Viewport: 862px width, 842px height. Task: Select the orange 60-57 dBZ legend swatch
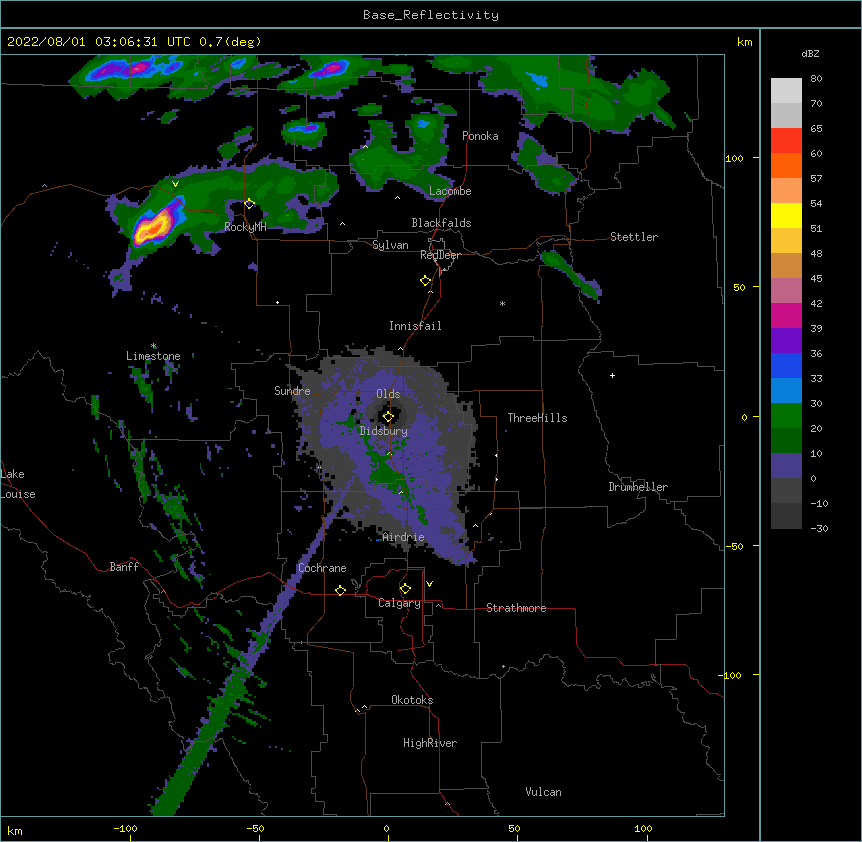pyautogui.click(x=786, y=165)
